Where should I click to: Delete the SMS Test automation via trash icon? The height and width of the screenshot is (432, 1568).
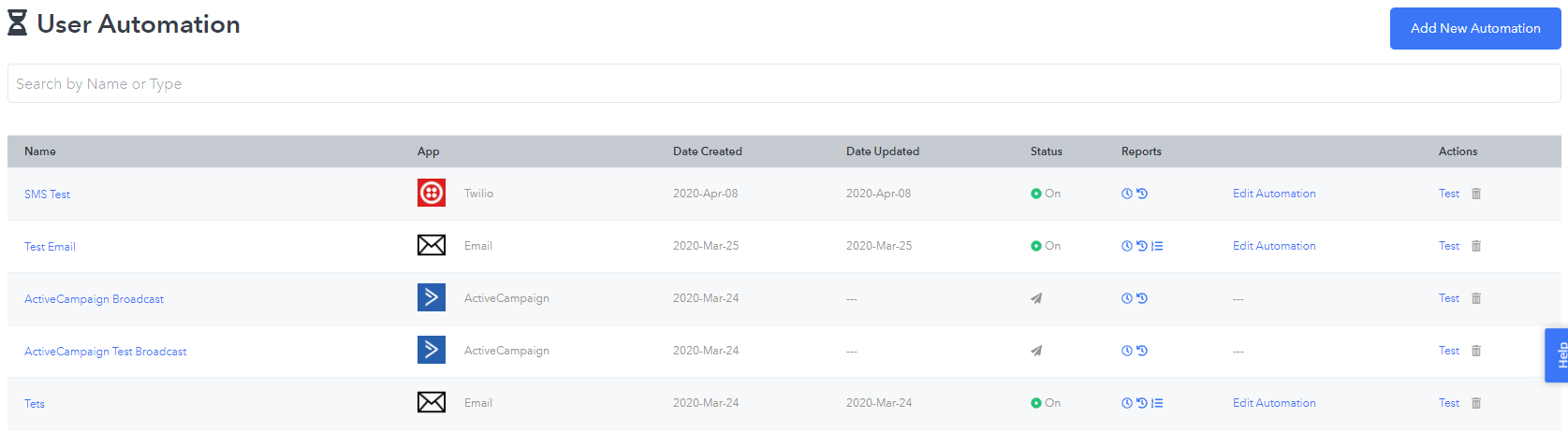coord(1476,194)
